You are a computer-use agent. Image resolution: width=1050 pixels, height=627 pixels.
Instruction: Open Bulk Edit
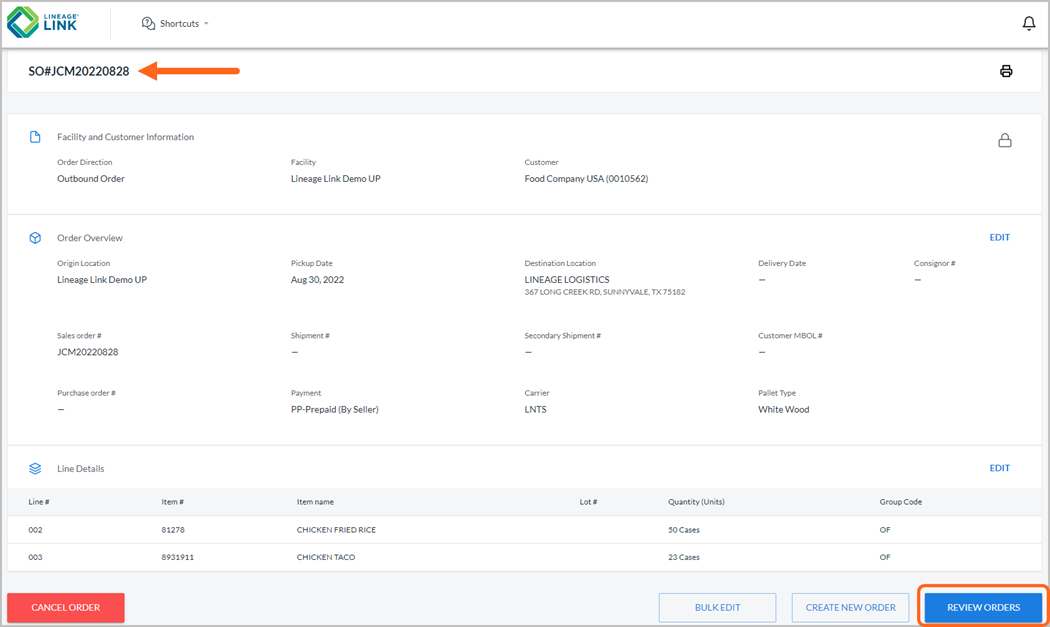(717, 607)
